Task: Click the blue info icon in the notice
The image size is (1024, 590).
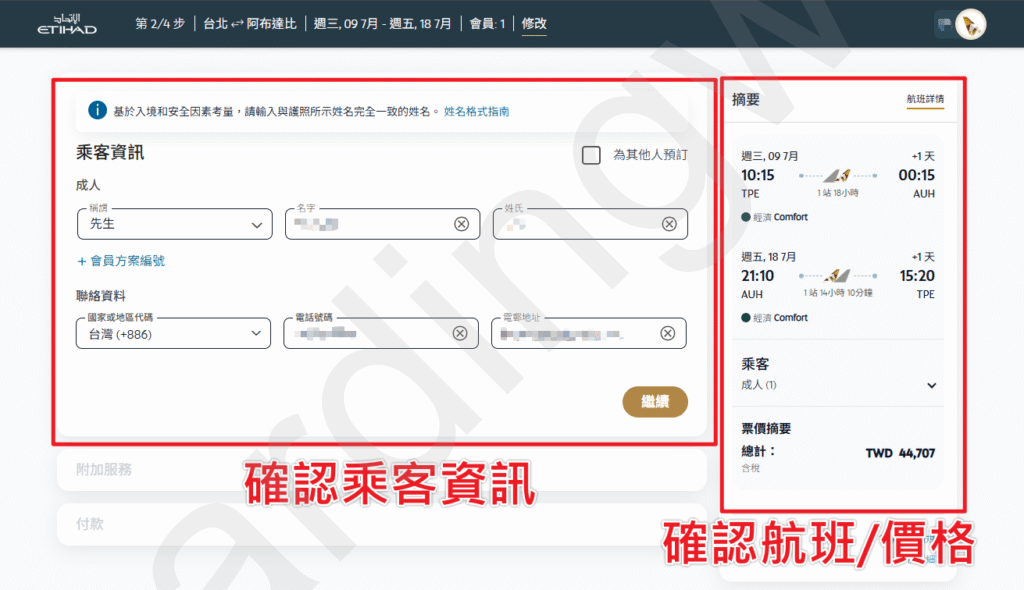Action: pos(97,110)
